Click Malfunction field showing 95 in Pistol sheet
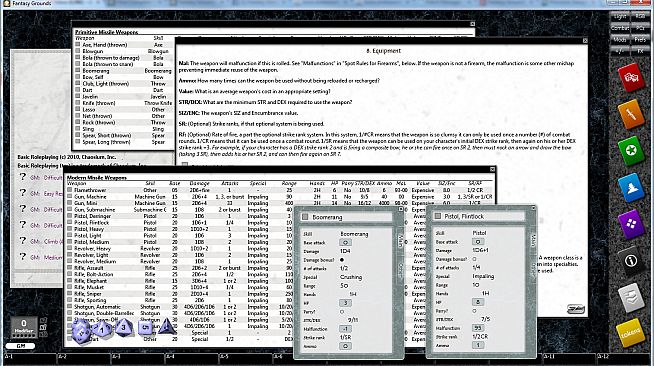Image resolution: width=654 pixels, height=366 pixels. (478, 328)
